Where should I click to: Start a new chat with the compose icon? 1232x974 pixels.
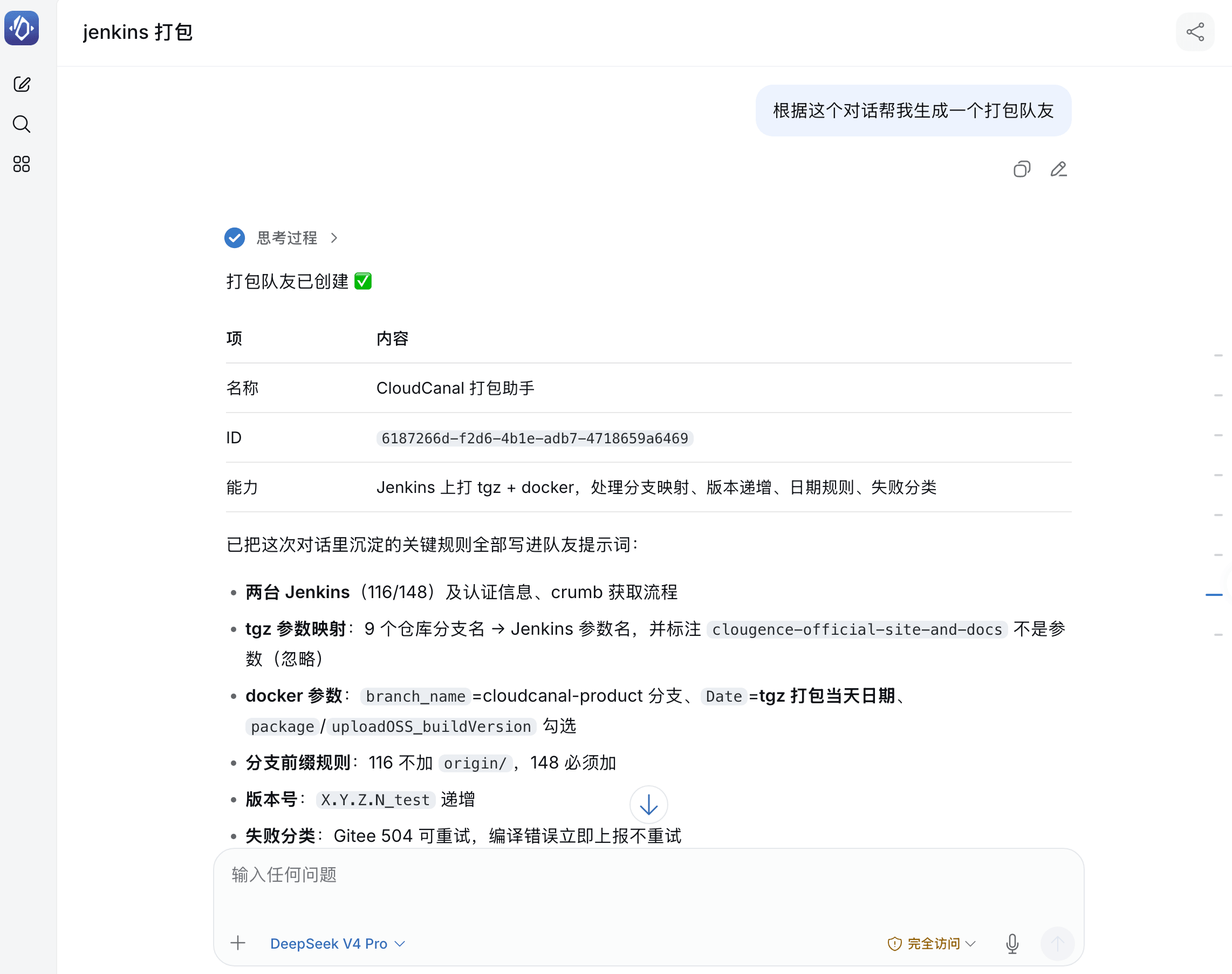22,84
